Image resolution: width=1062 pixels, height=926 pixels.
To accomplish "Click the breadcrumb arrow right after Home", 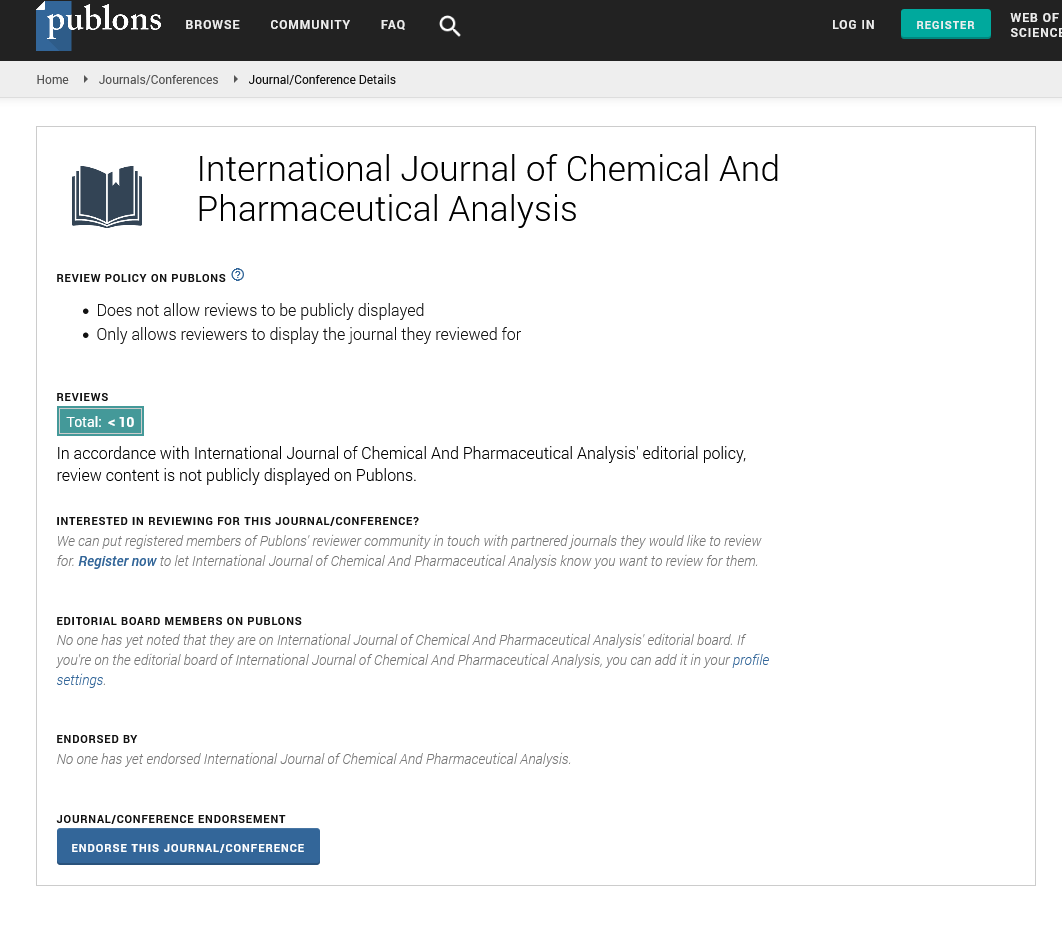I will (86, 79).
